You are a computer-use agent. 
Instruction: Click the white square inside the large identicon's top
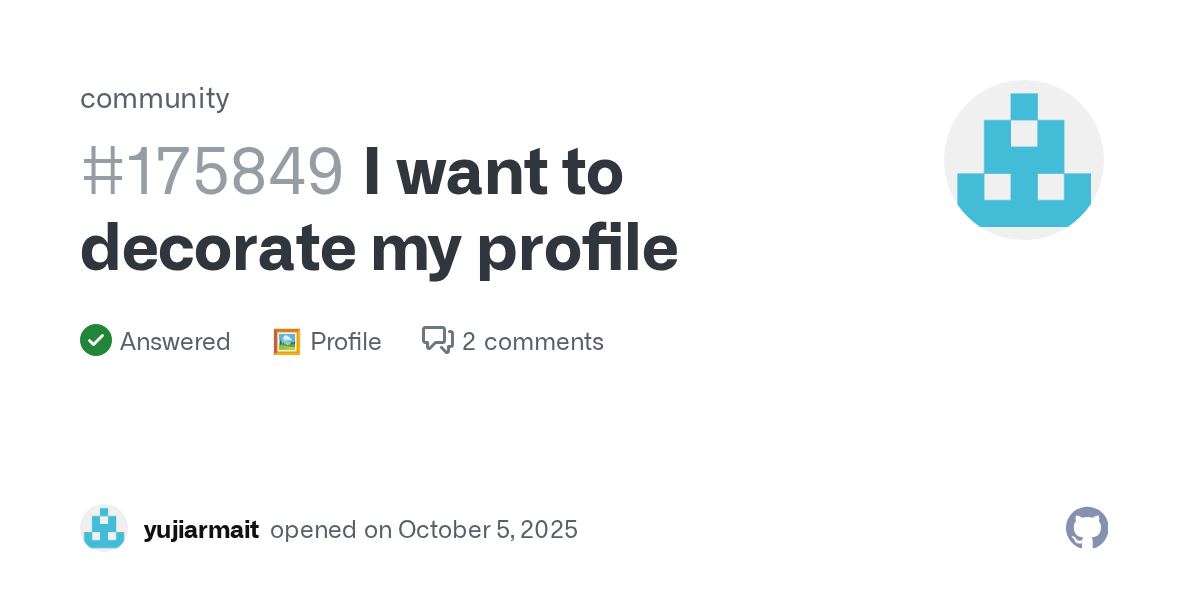tap(1024, 133)
